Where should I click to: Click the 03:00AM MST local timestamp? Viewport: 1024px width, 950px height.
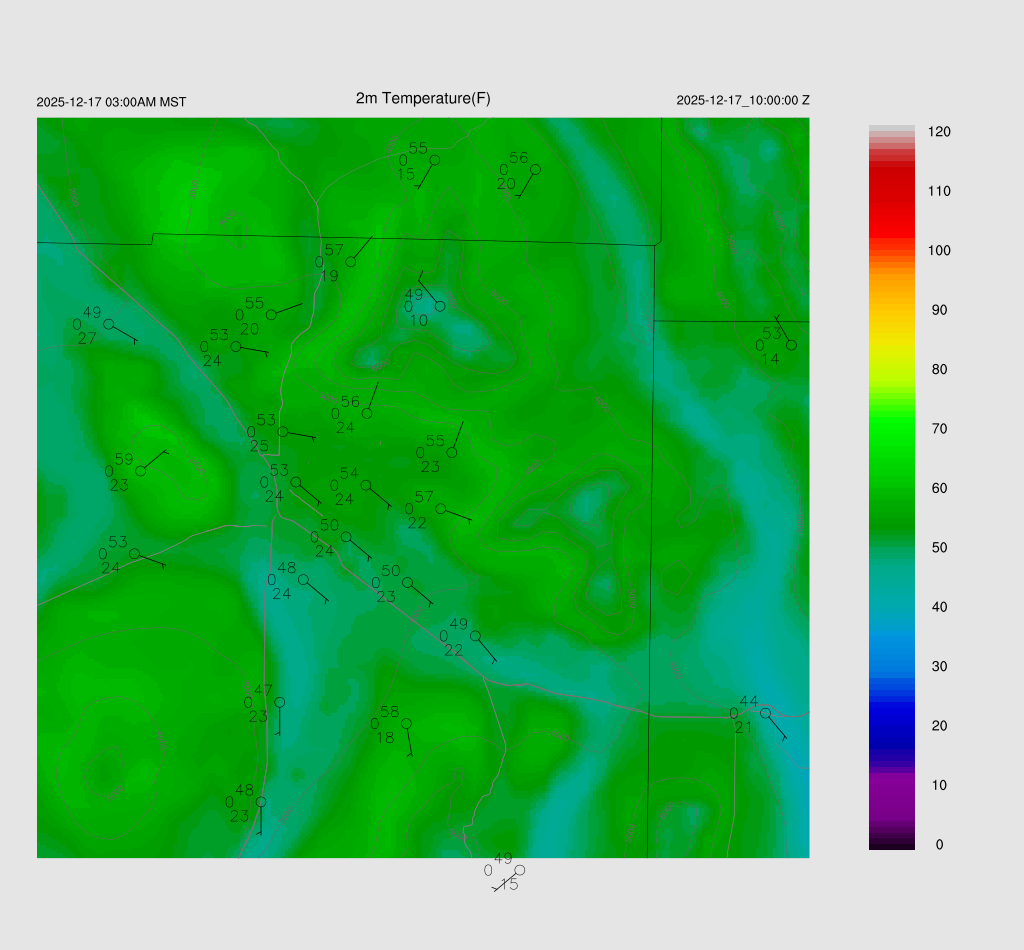pyautogui.click(x=111, y=102)
